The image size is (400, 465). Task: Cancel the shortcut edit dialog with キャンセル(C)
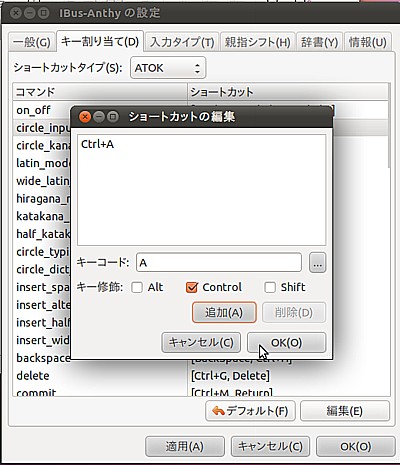click(201, 342)
